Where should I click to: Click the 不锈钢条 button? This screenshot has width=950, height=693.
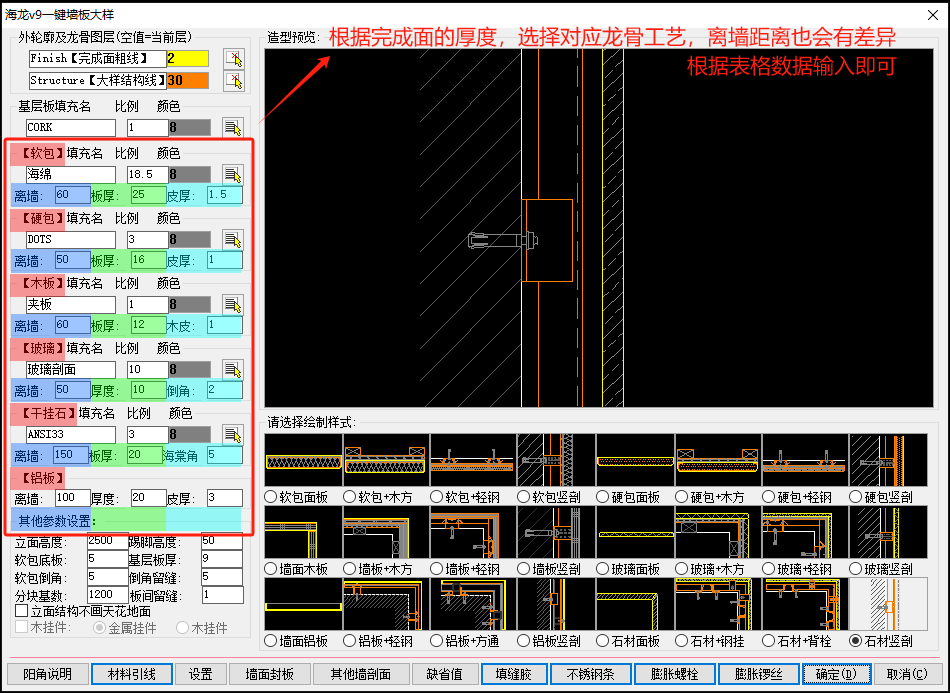click(591, 674)
